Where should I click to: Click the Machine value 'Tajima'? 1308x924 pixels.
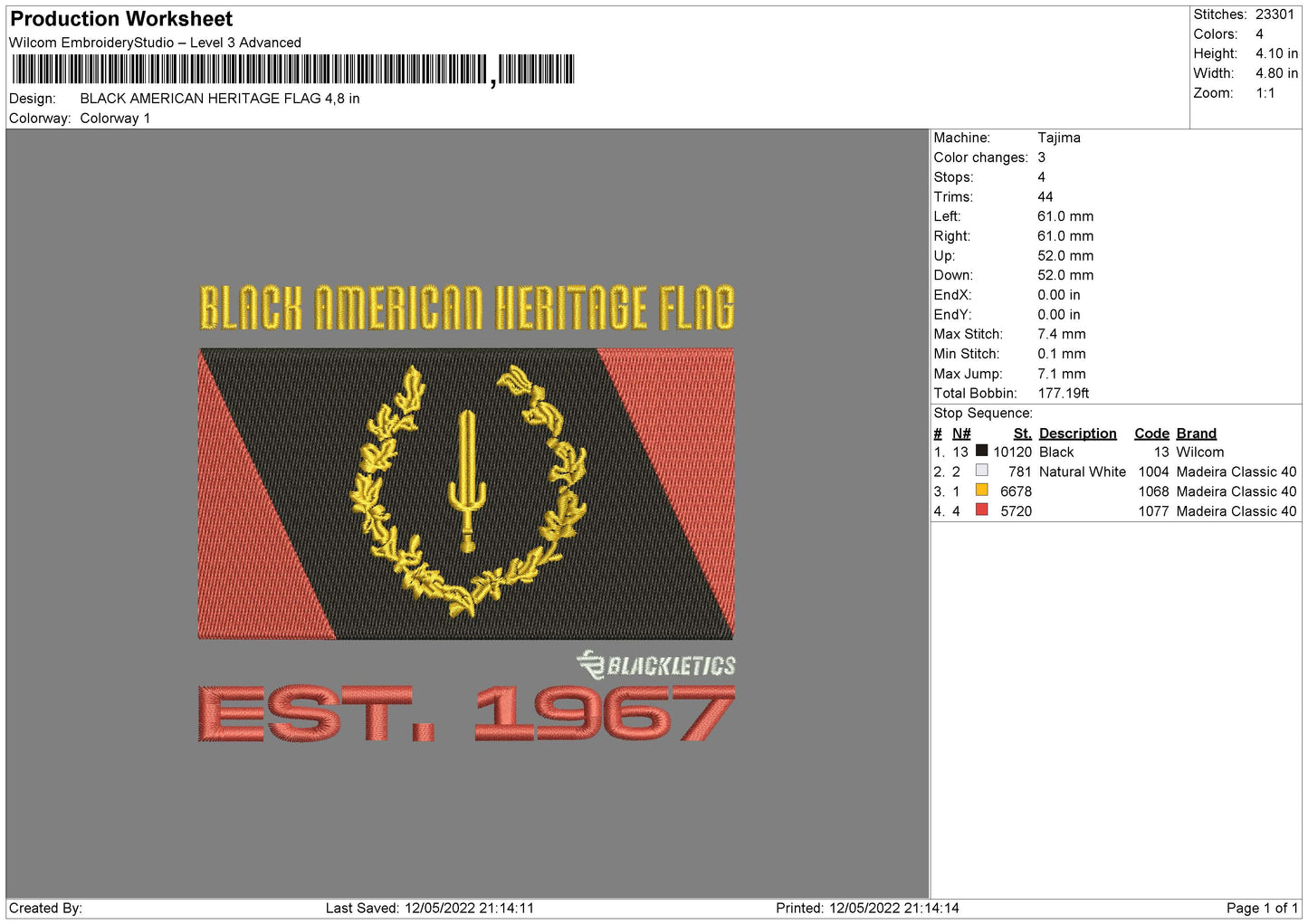[1059, 138]
